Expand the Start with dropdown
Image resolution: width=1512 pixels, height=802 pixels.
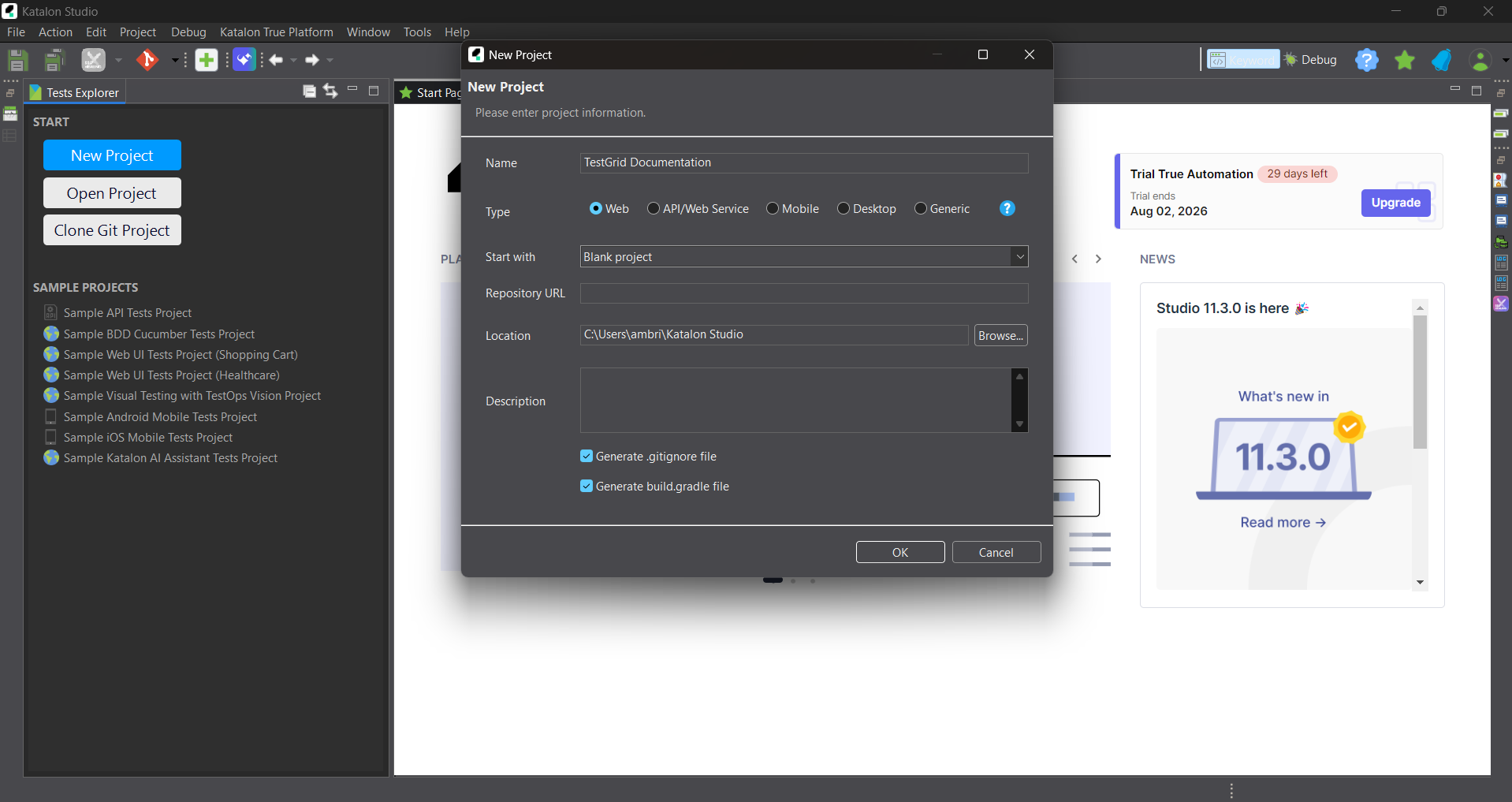1020,256
